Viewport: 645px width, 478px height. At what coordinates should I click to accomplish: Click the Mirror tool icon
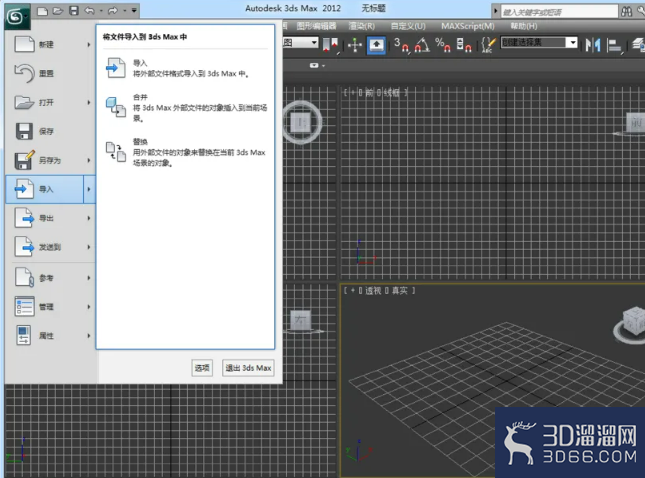click(x=593, y=45)
